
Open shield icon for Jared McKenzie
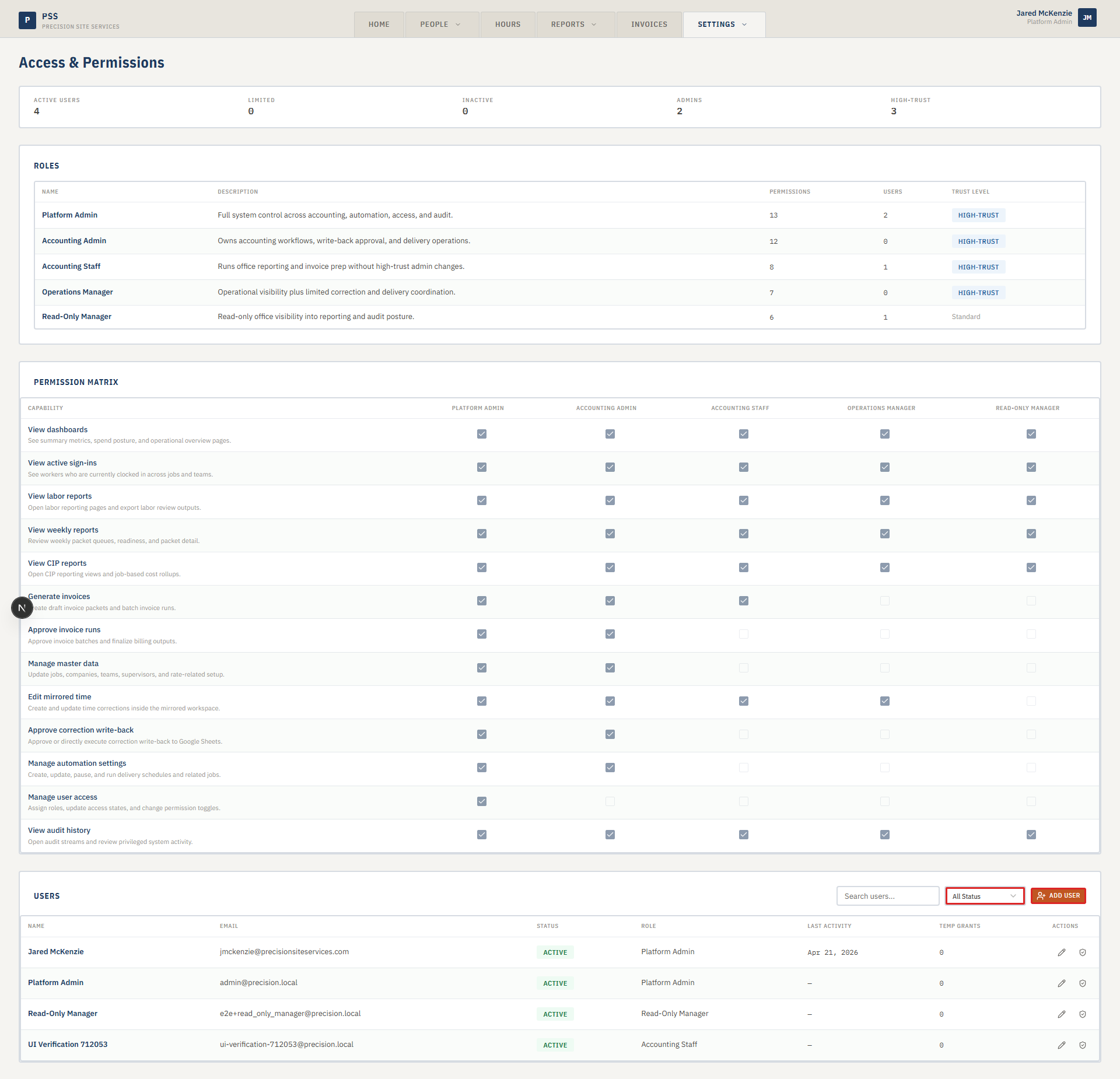pyautogui.click(x=1083, y=952)
